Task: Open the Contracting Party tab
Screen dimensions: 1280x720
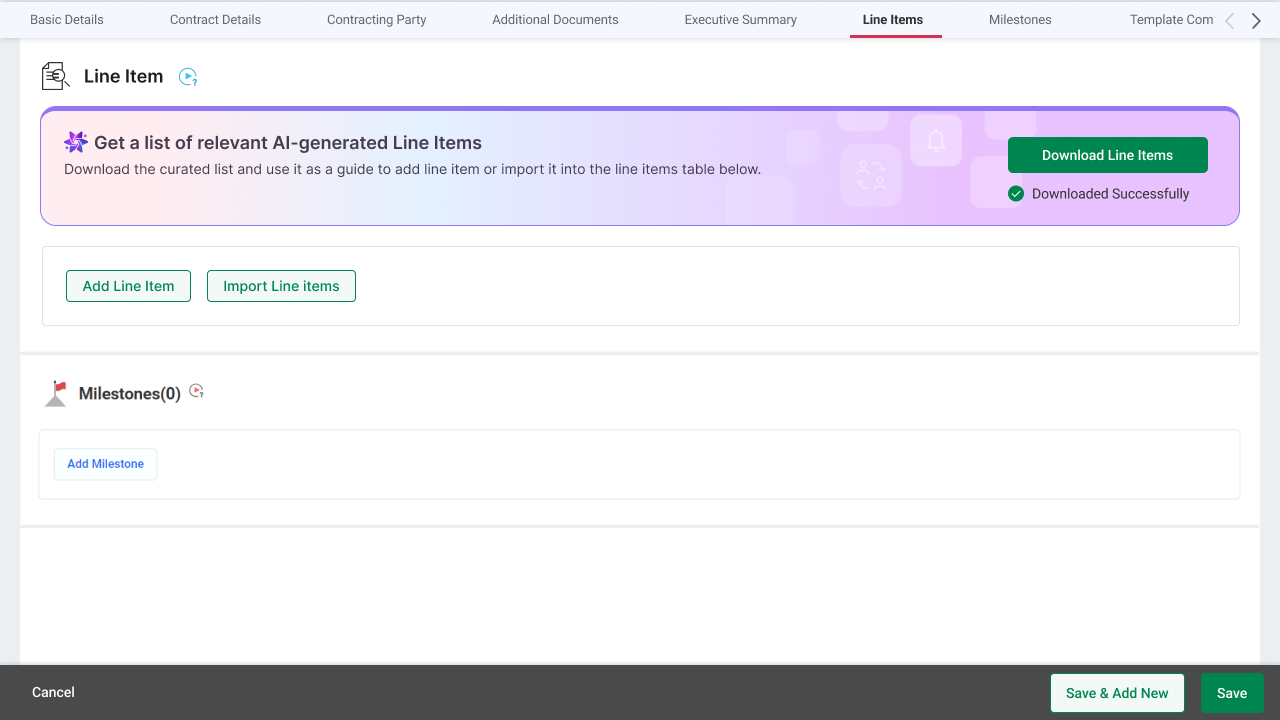Action: coord(377,20)
